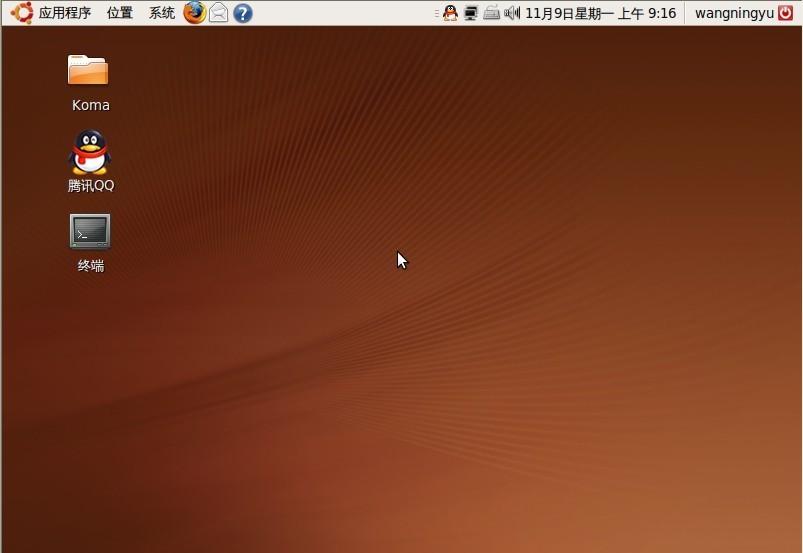The width and height of the screenshot is (803, 553).
Task: Open the blue Help question-mark icon
Action: click(243, 13)
